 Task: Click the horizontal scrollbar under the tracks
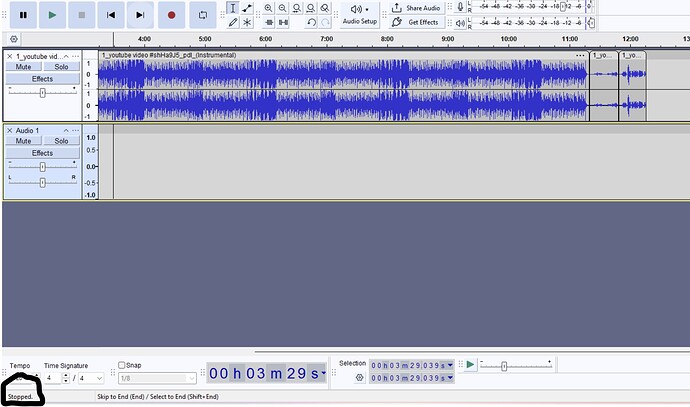pos(472,352)
